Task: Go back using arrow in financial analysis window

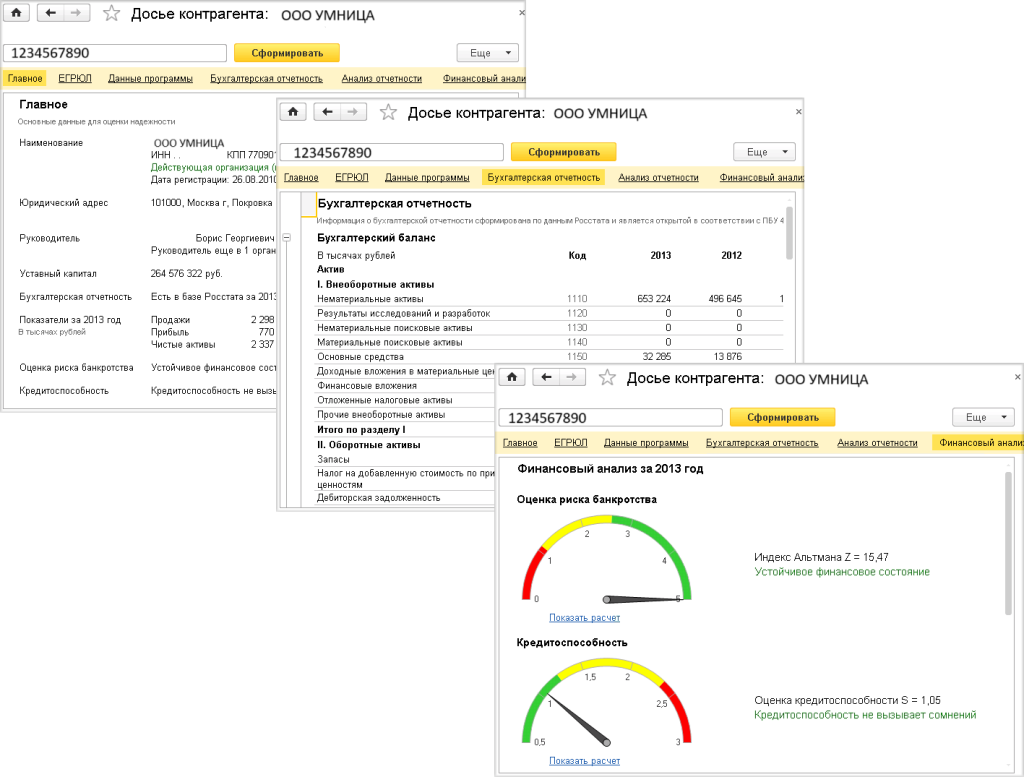Action: tap(545, 377)
